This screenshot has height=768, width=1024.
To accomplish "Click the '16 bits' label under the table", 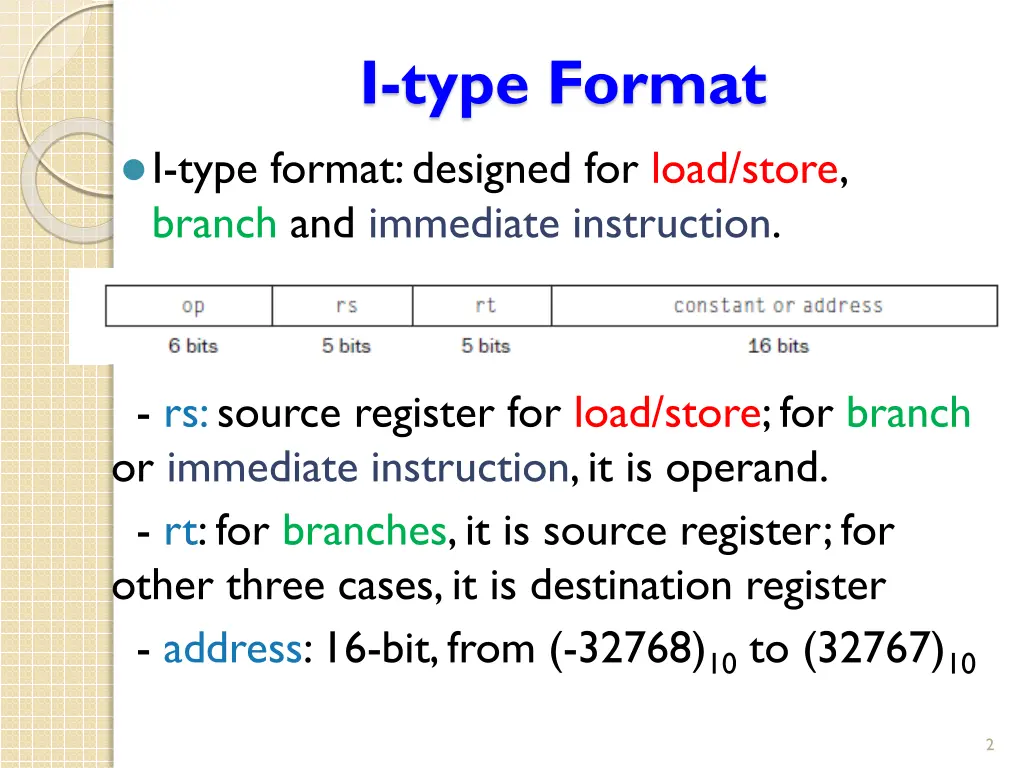I will click(x=778, y=345).
